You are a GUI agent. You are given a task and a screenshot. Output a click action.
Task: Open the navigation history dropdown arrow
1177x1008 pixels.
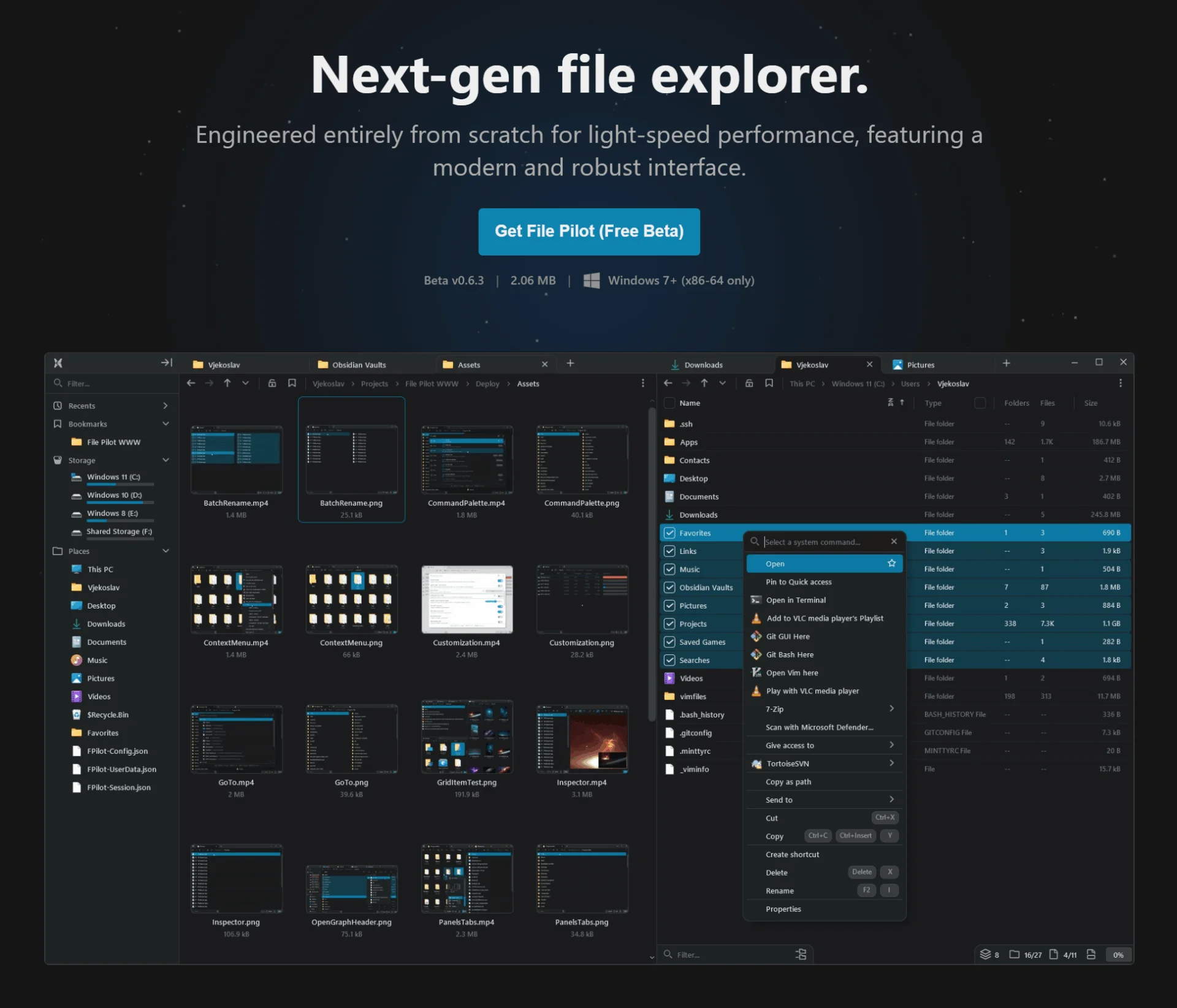coord(245,383)
